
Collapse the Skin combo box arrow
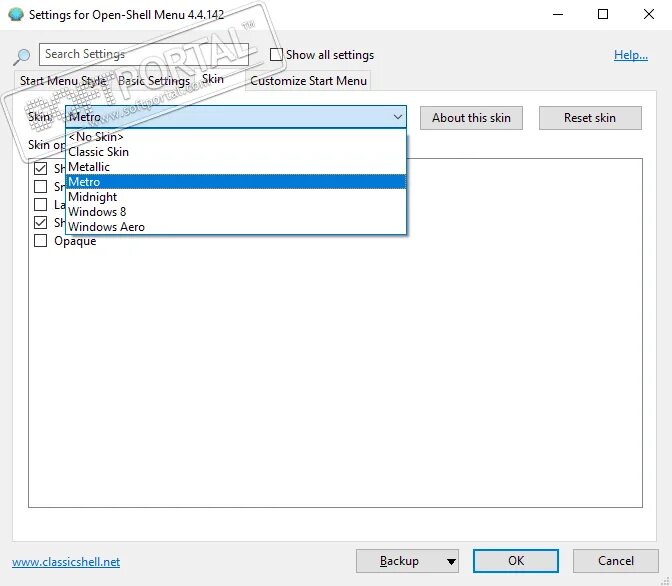[397, 117]
